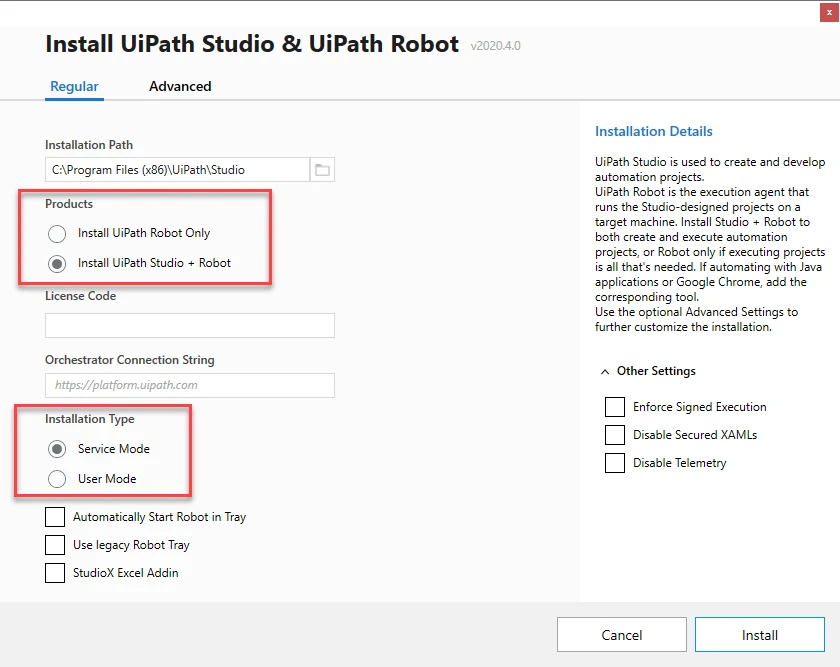Collapse the Other Settings section

pyautogui.click(x=605, y=371)
